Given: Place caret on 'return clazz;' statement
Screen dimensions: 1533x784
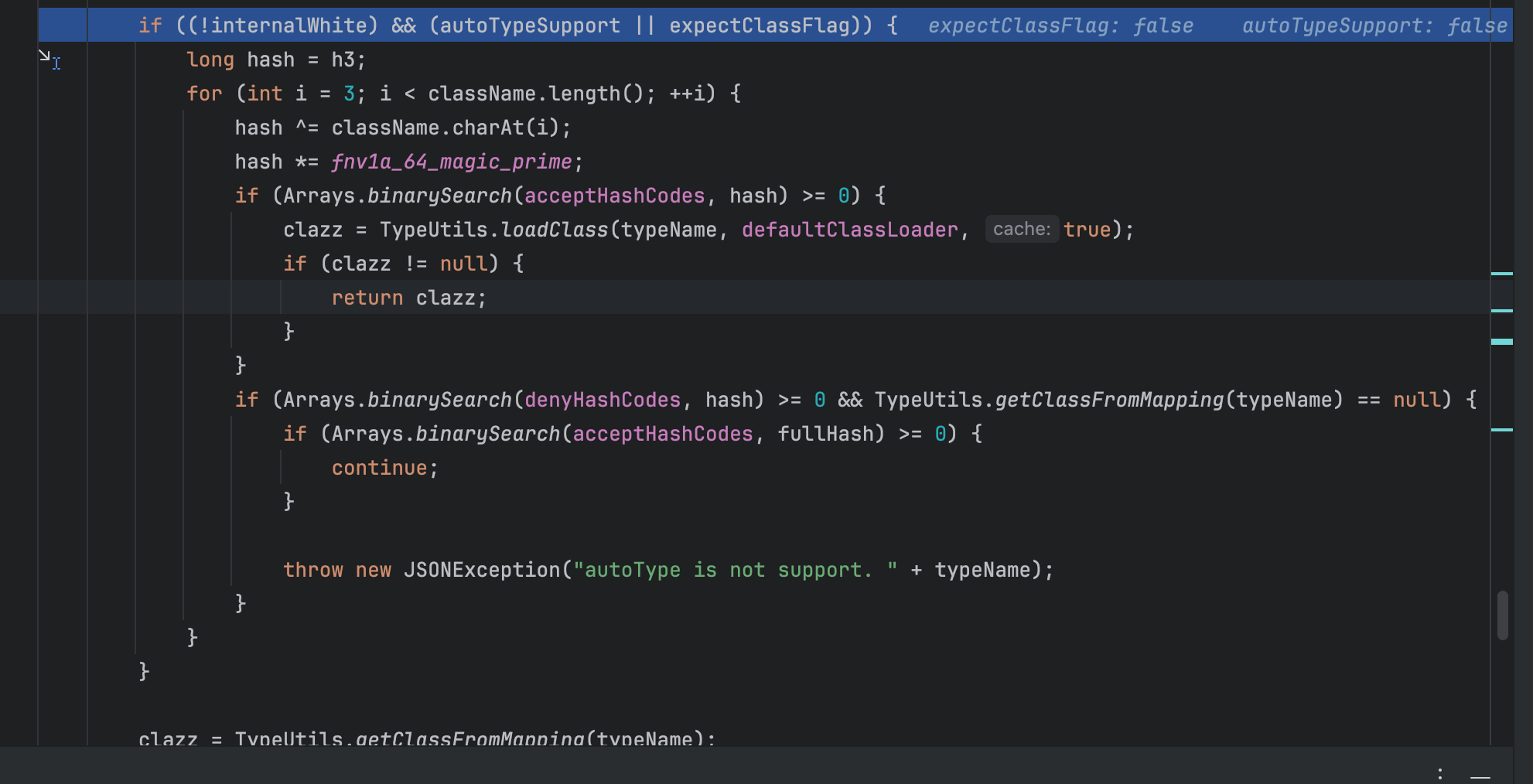Looking at the screenshot, I should point(408,298).
